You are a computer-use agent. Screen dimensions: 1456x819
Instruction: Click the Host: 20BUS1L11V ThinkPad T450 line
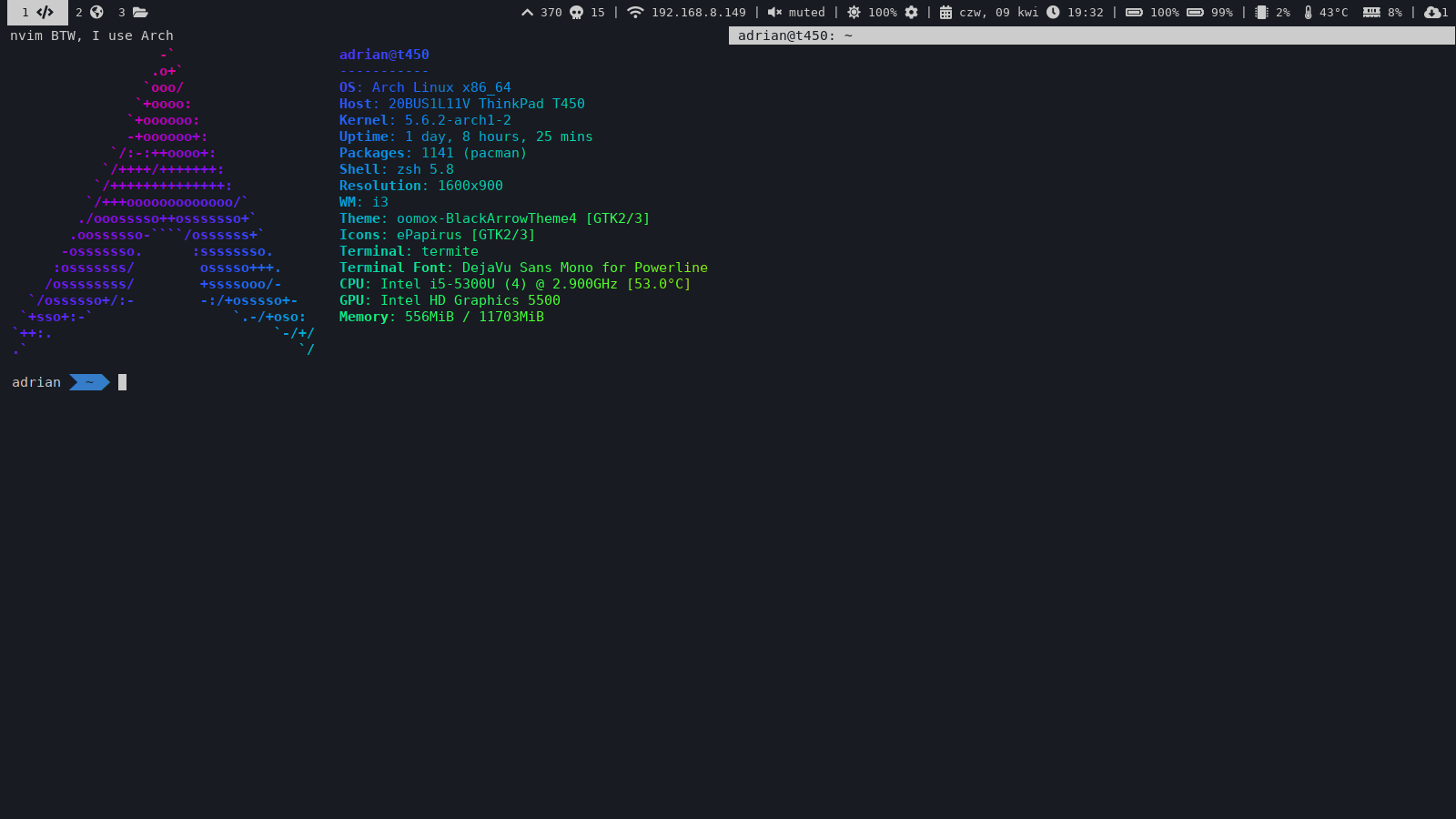point(462,104)
